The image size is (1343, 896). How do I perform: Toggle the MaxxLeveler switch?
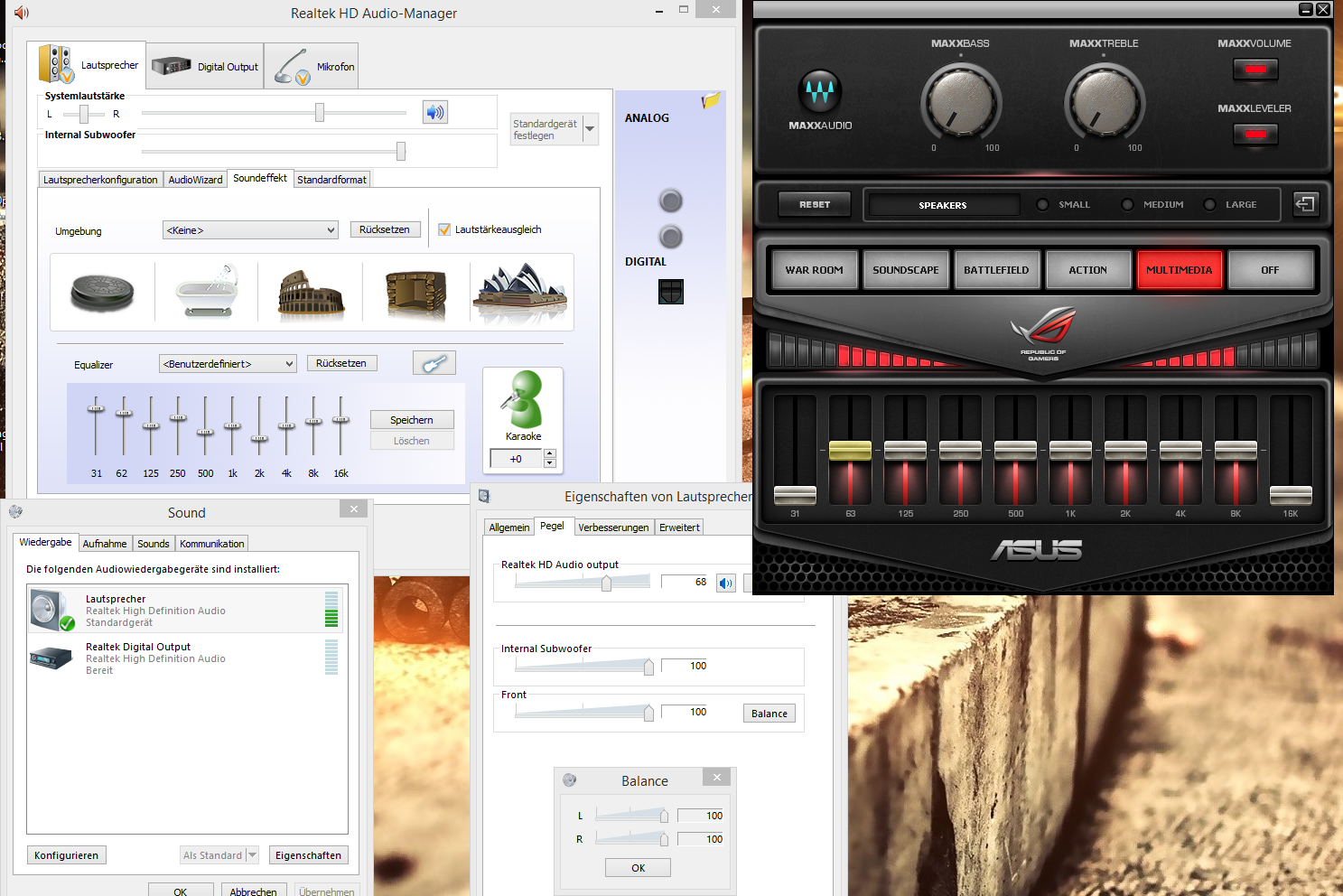point(1255,135)
